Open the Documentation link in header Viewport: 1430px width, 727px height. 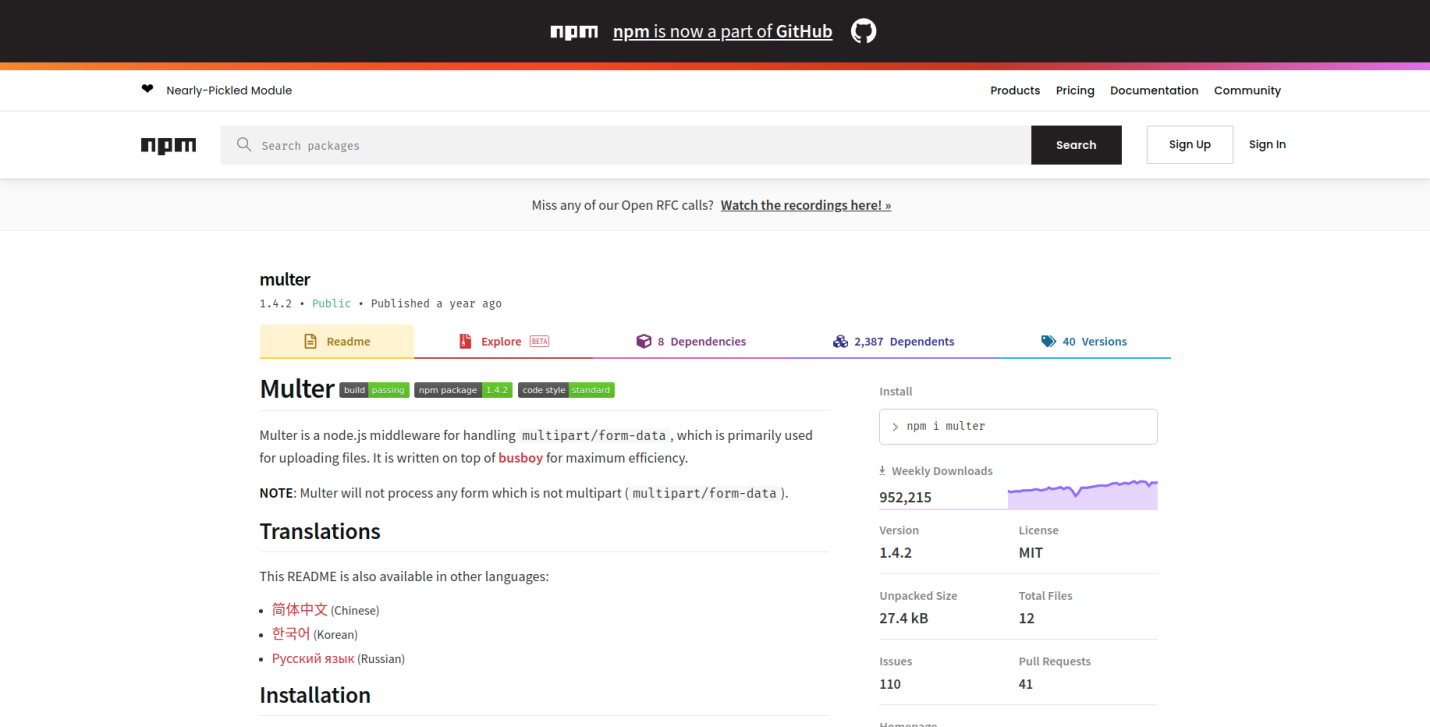point(1154,90)
